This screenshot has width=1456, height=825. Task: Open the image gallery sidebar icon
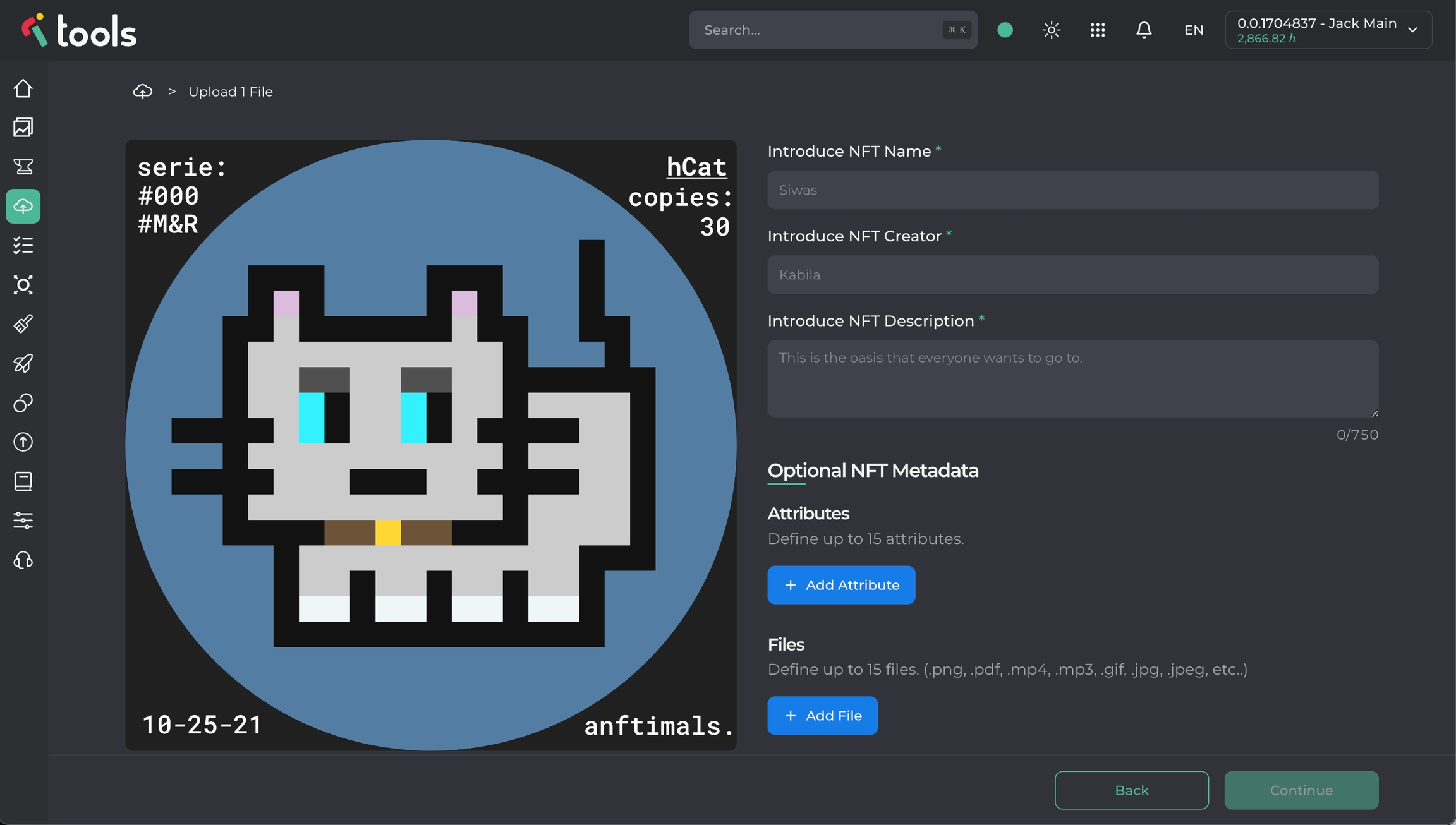point(23,128)
